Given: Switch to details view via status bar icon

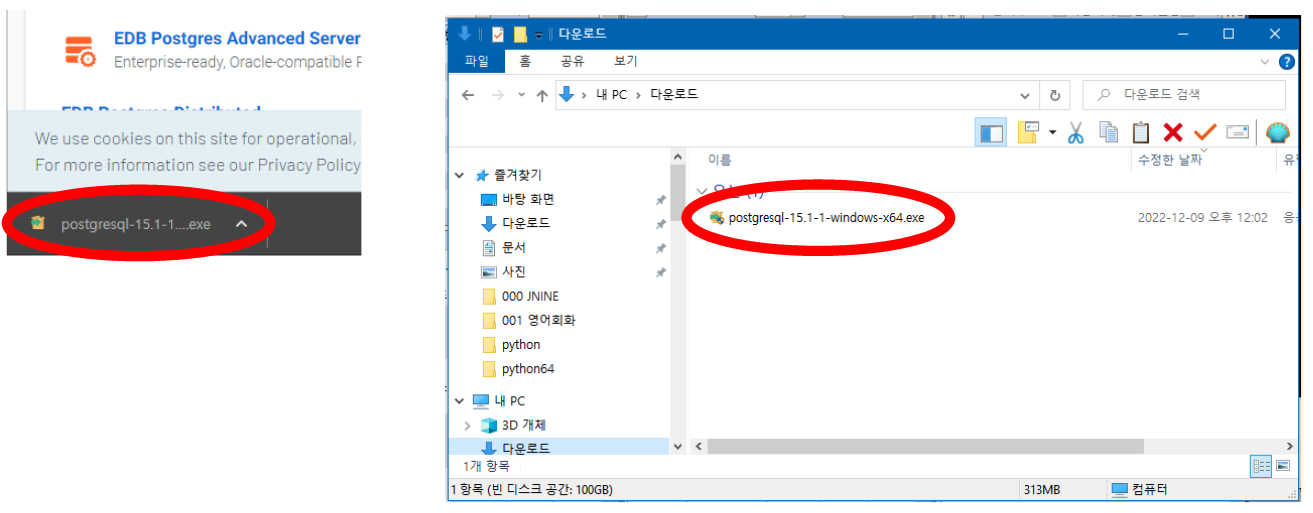Looking at the screenshot, I should 1261,466.
